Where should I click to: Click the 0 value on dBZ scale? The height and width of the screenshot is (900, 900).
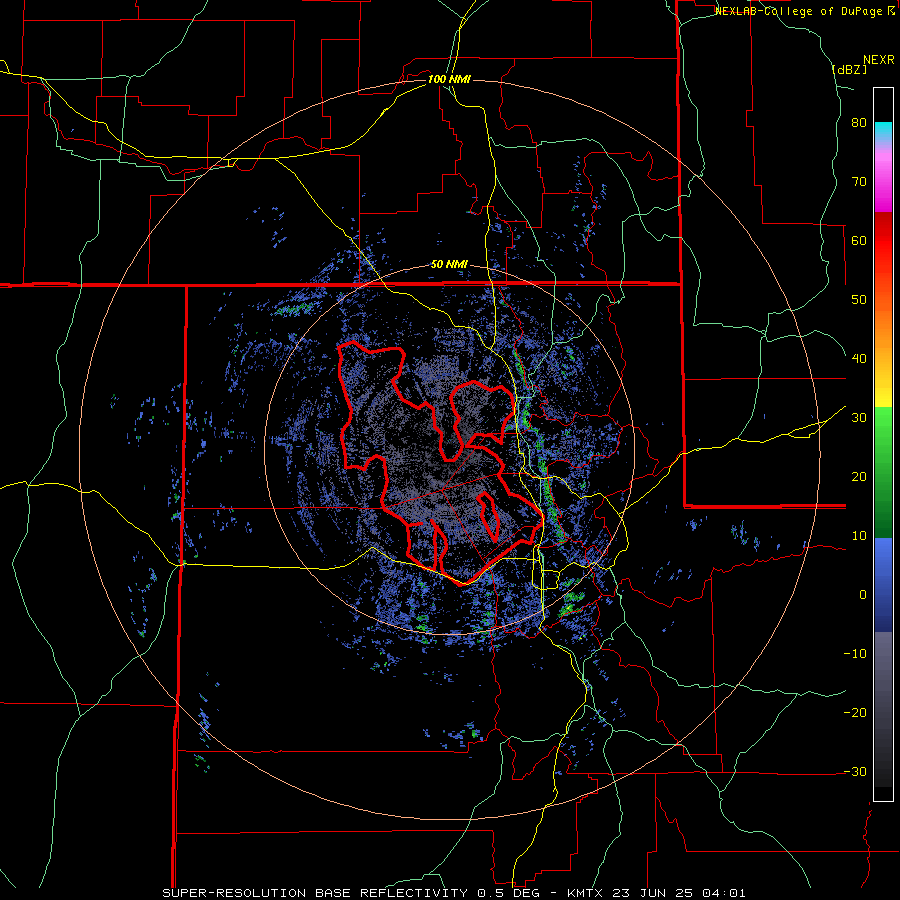[863, 595]
